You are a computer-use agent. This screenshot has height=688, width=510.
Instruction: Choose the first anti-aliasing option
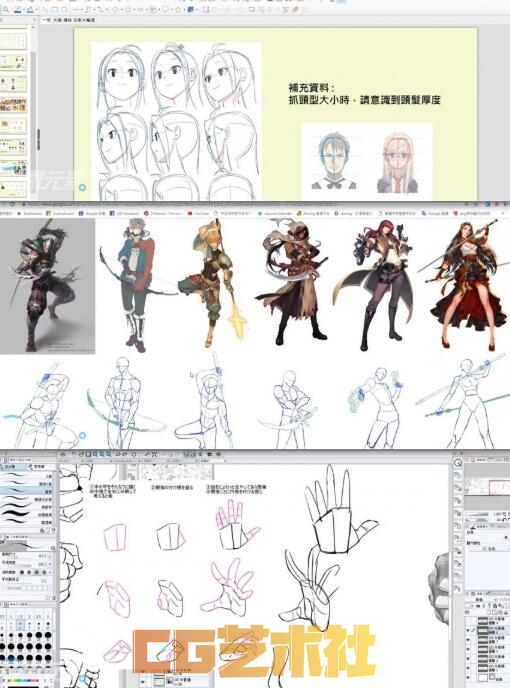22,572
